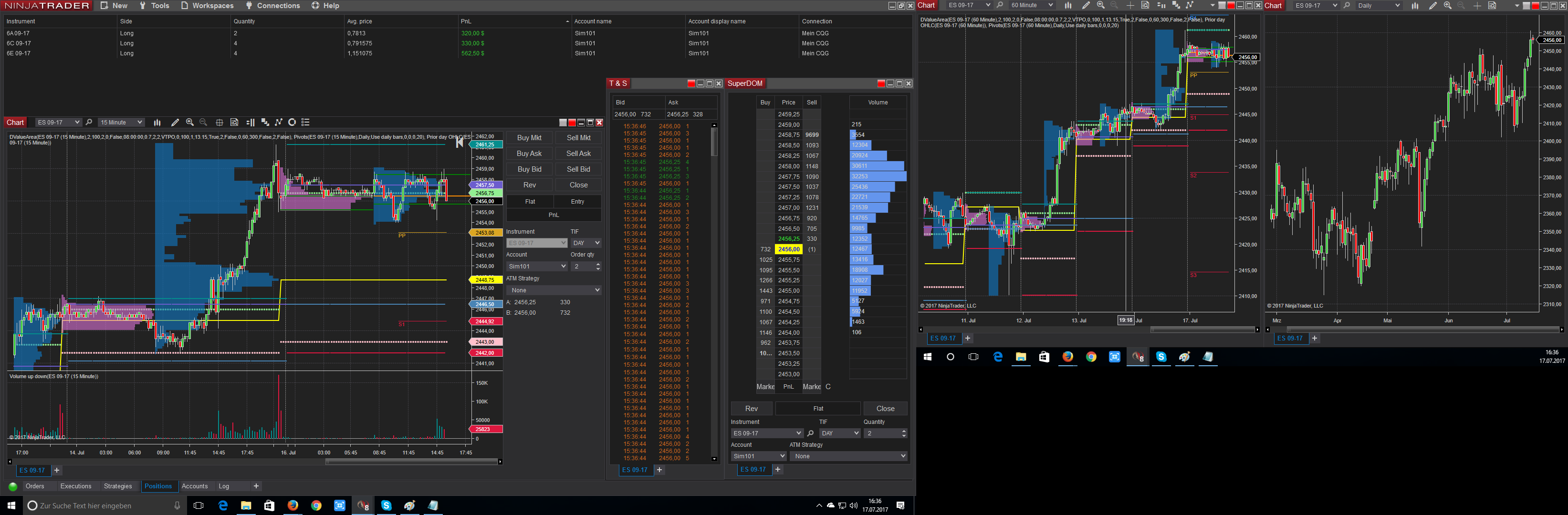Image resolution: width=1568 pixels, height=515 pixels.
Task: Click Sell Bid in Chart Trader
Action: (578, 170)
